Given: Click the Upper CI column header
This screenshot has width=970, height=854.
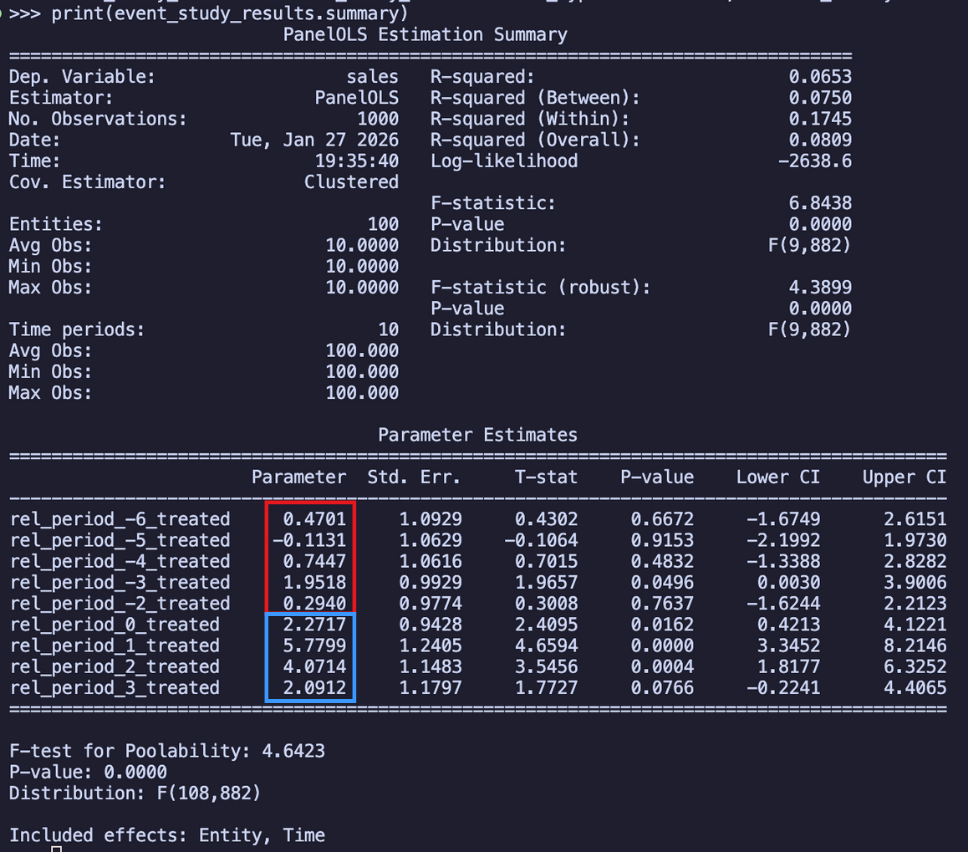Looking at the screenshot, I should (x=904, y=477).
